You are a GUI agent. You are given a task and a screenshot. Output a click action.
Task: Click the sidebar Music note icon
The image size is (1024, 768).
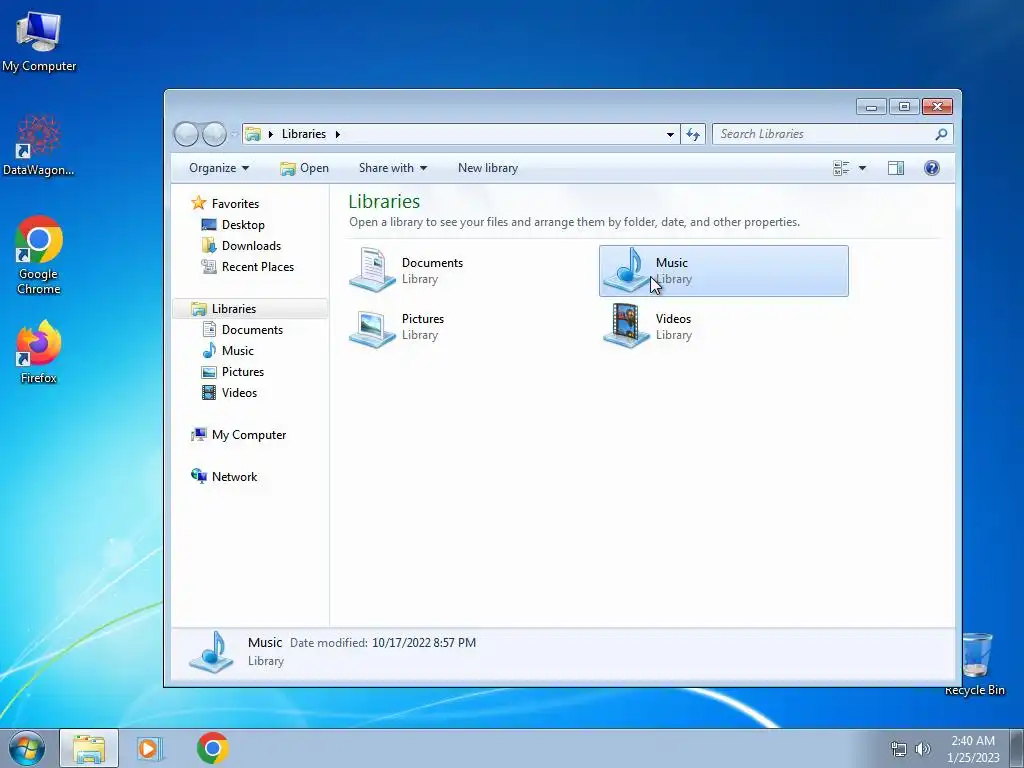coord(209,351)
